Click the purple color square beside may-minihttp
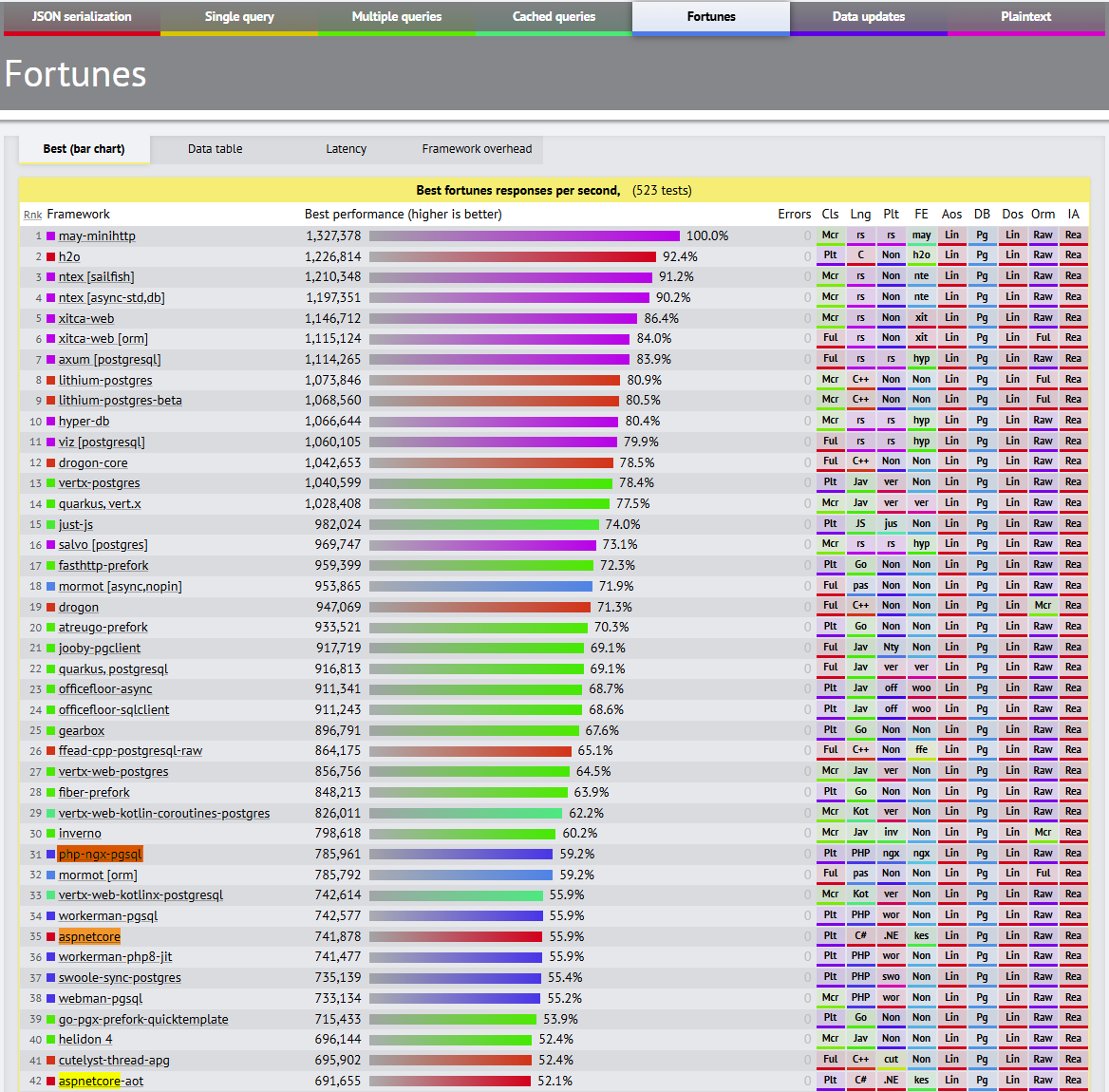The height and width of the screenshot is (1092, 1109). pyautogui.click(x=51, y=236)
